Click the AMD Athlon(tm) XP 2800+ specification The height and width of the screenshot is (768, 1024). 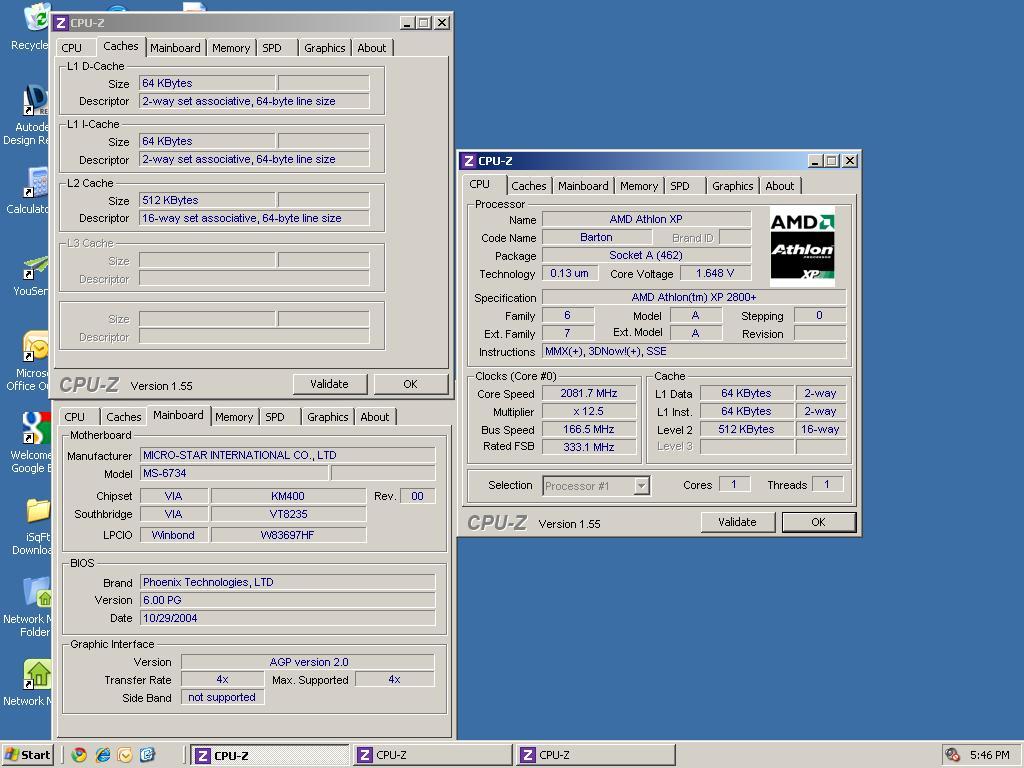click(x=694, y=297)
